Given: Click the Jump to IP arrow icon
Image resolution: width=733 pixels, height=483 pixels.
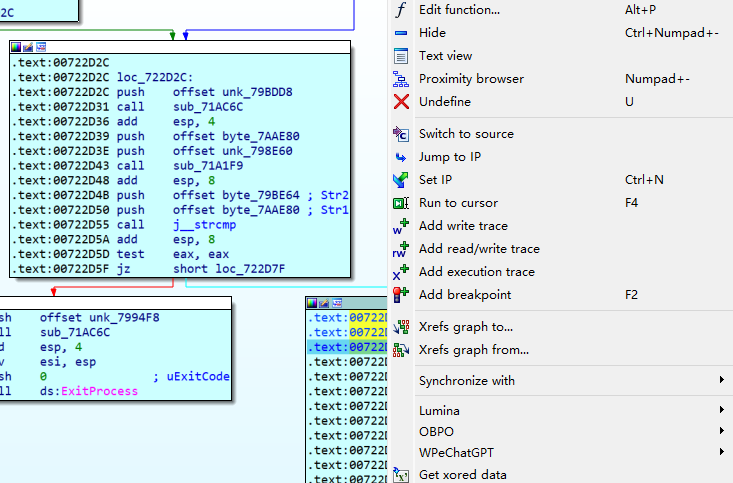Looking at the screenshot, I should (401, 158).
